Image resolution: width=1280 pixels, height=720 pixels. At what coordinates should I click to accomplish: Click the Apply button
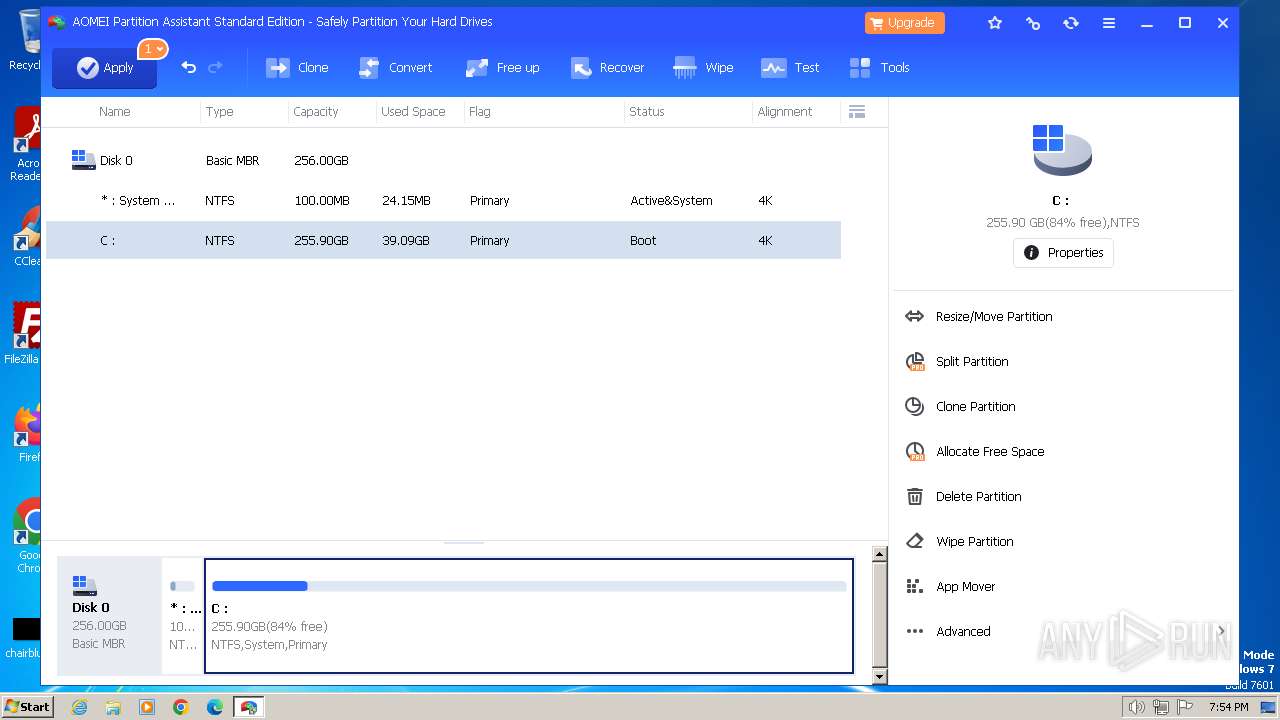tap(104, 67)
